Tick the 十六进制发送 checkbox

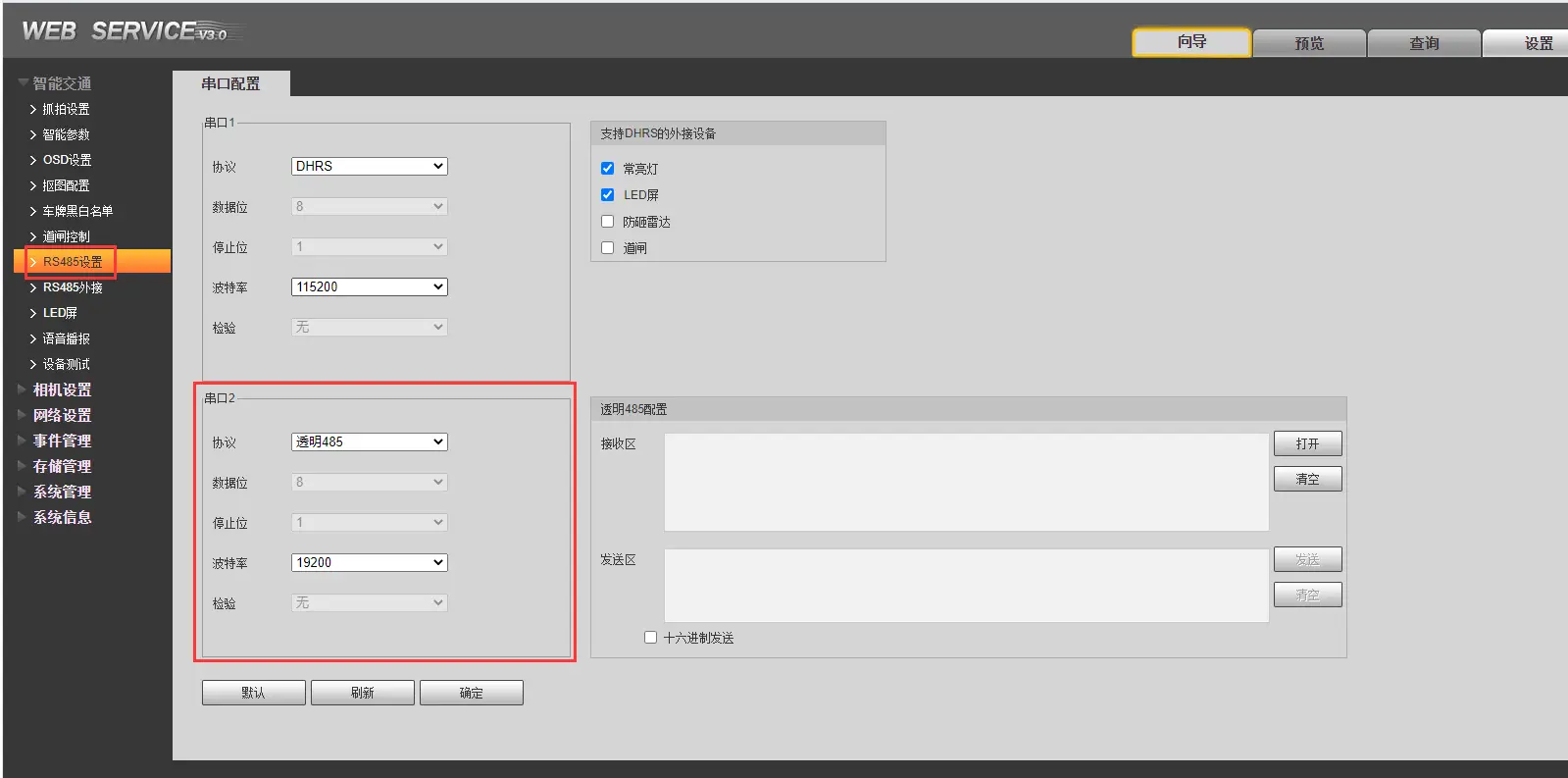[650, 638]
